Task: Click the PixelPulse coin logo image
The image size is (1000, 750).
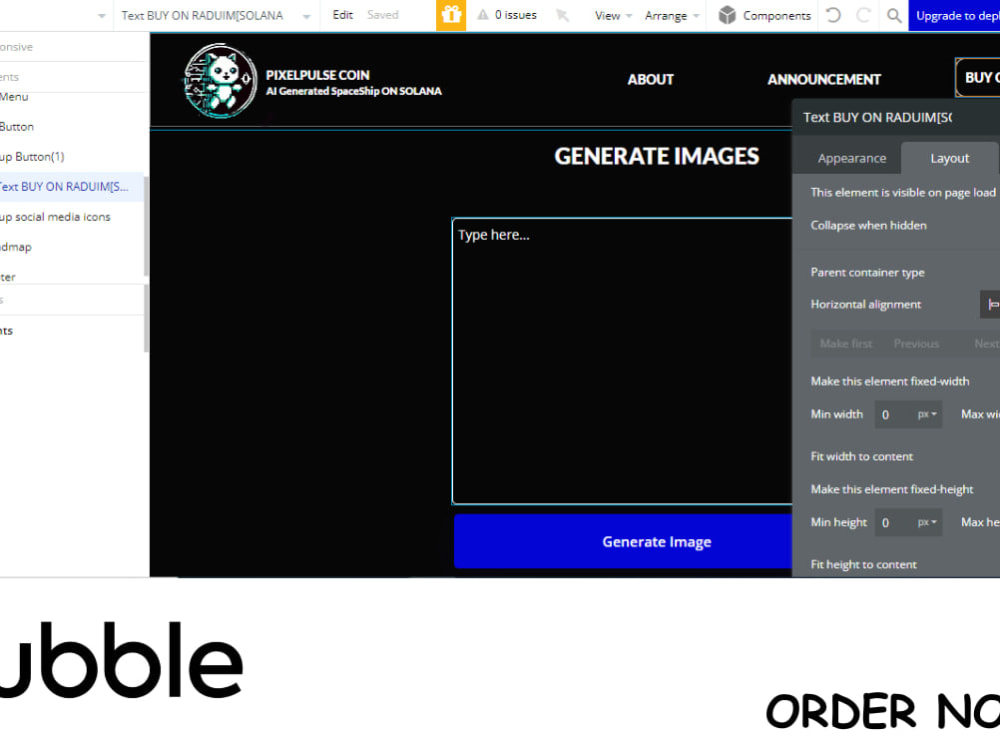Action: [220, 81]
